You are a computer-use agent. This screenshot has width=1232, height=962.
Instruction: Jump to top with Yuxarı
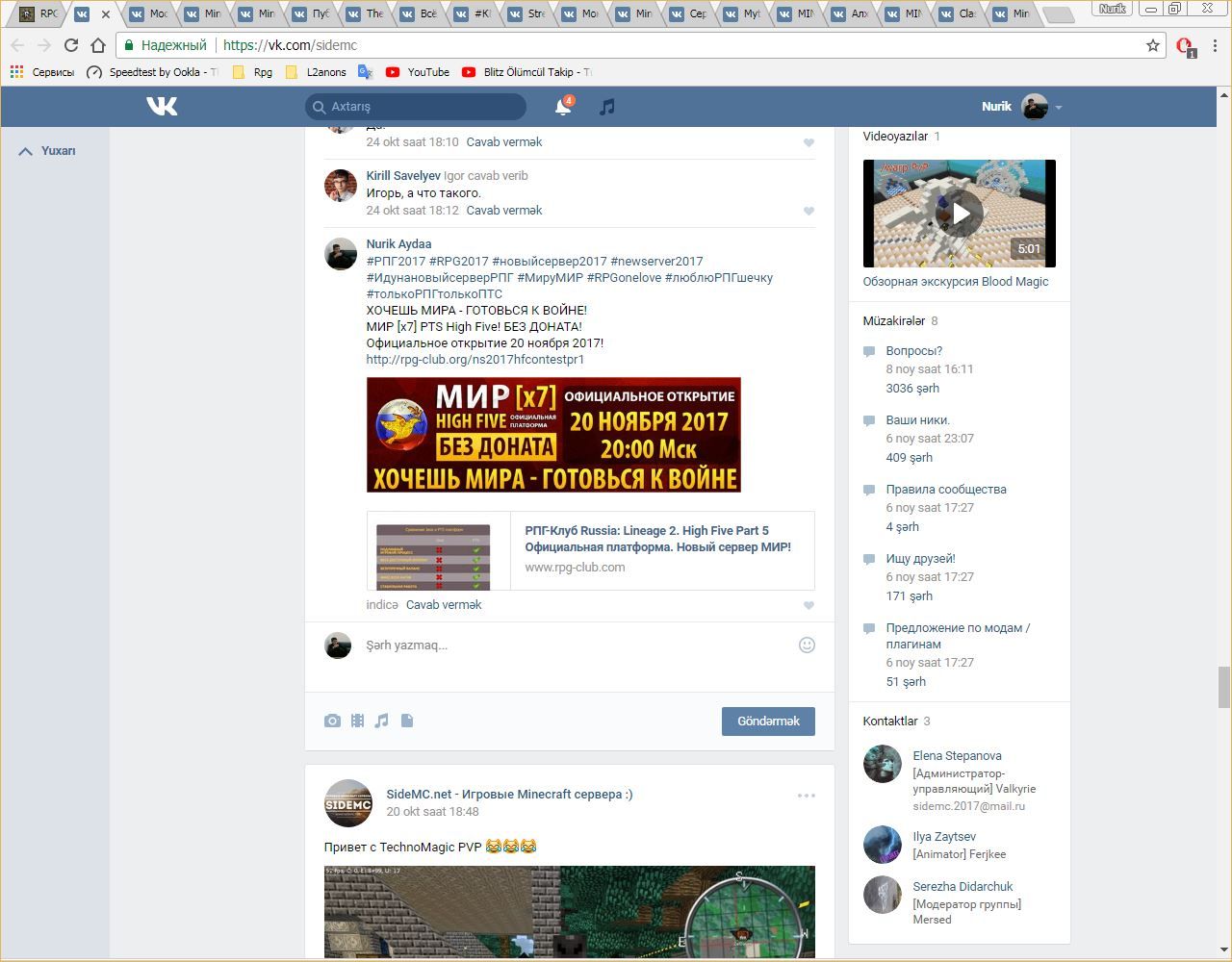tap(47, 151)
